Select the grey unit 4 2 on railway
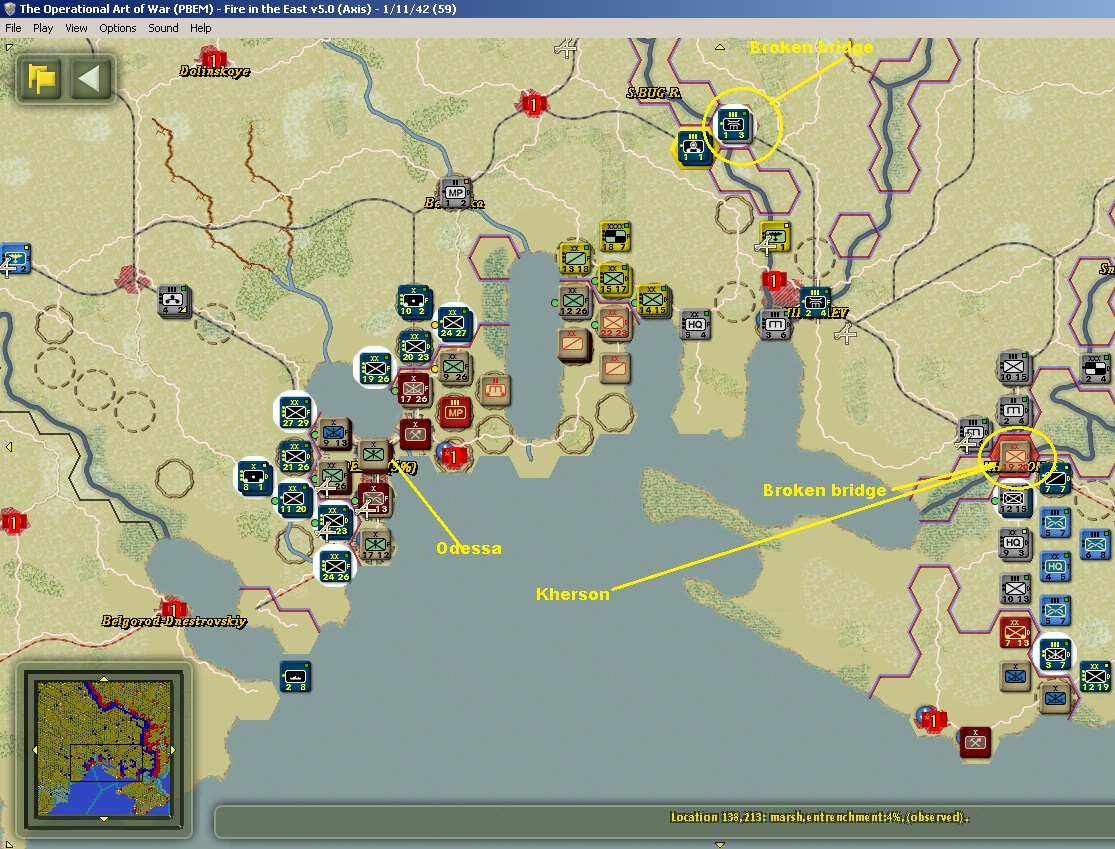This screenshot has width=1115, height=849. pos(174,301)
